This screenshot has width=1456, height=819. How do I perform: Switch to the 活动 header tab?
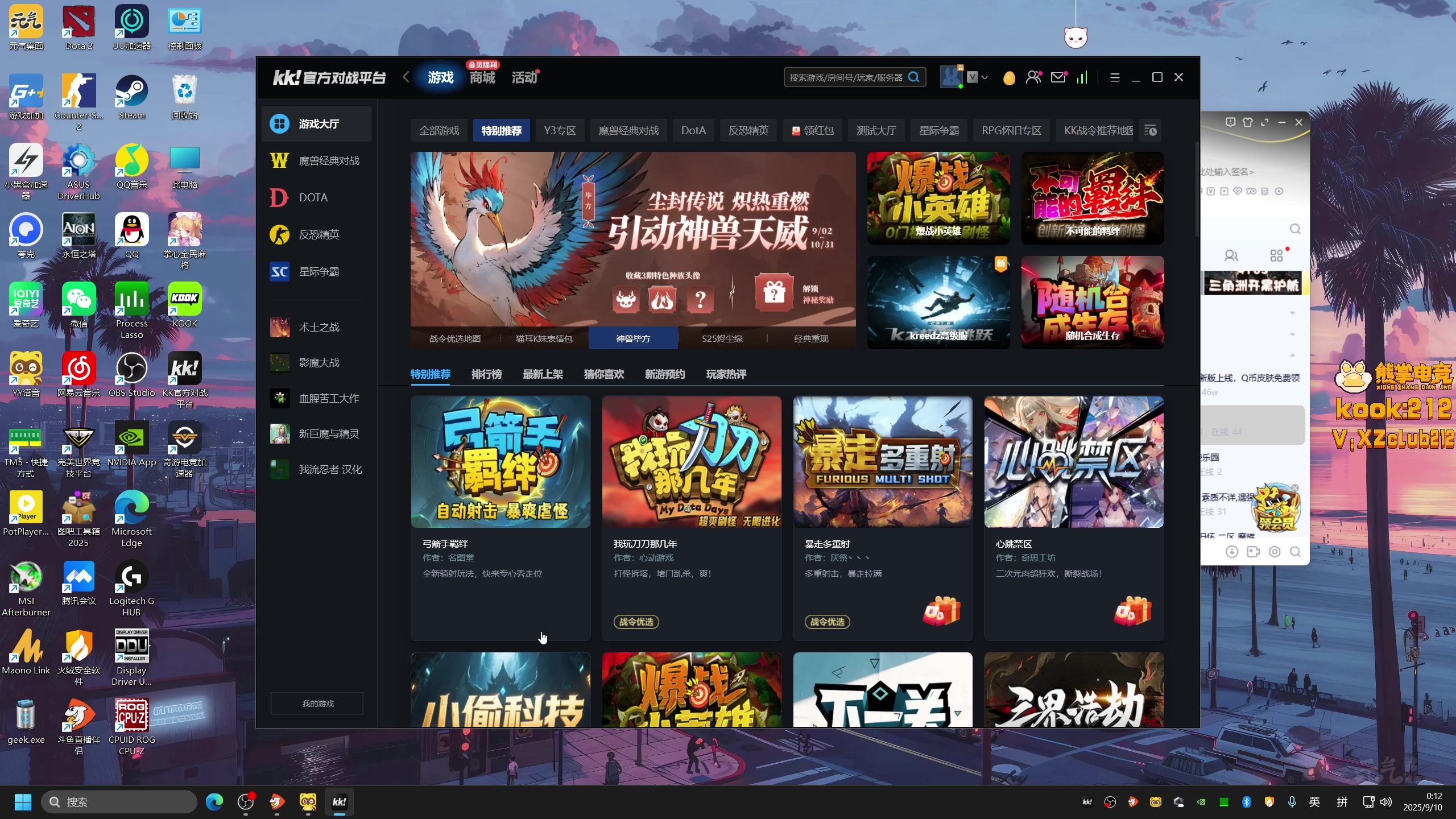coord(524,77)
